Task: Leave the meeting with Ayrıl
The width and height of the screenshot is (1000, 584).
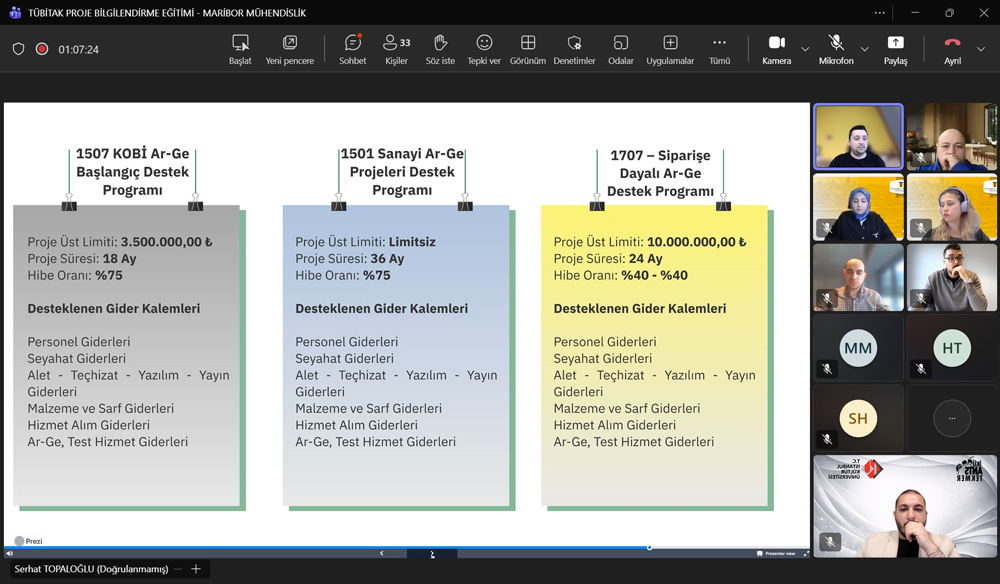Action: point(952,49)
